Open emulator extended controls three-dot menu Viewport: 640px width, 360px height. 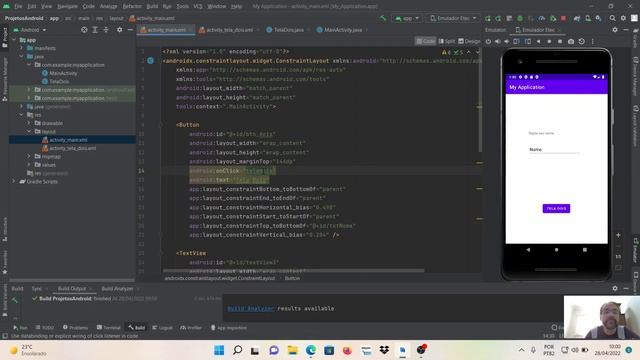(x=593, y=41)
